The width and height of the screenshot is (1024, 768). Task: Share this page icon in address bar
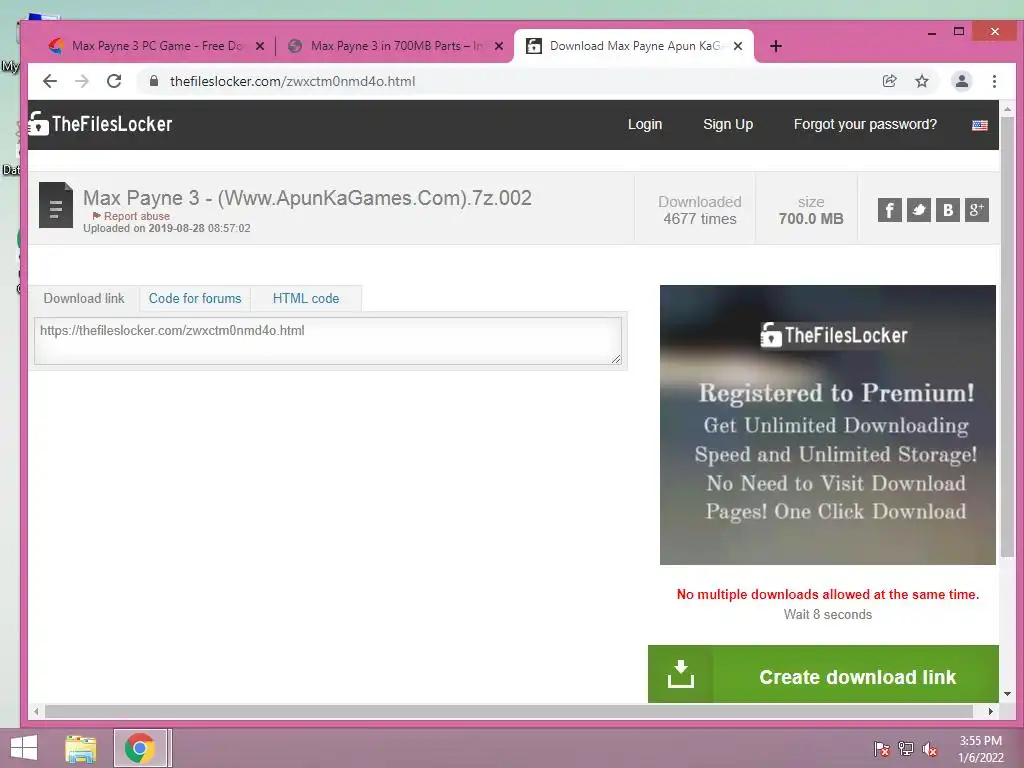889,81
